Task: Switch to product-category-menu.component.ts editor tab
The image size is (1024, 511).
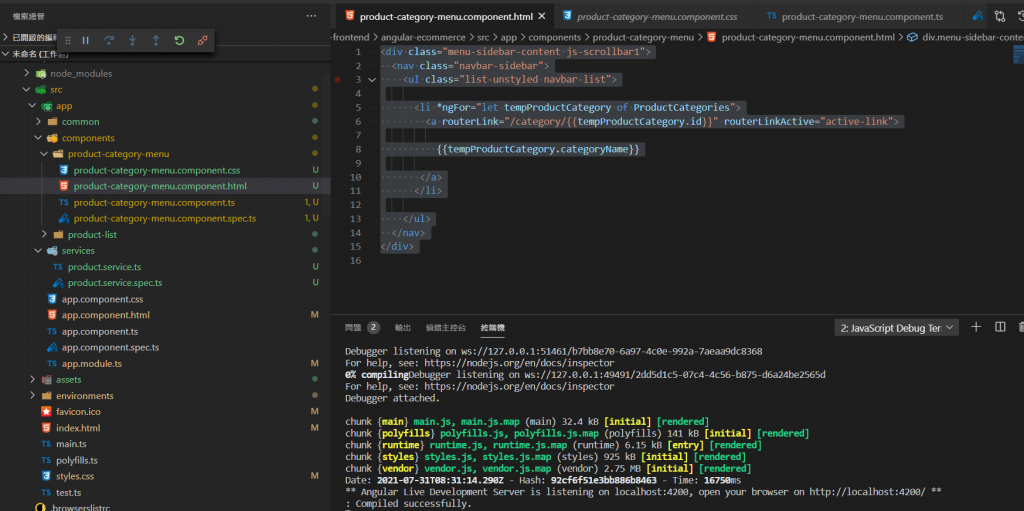Action: coord(861,17)
